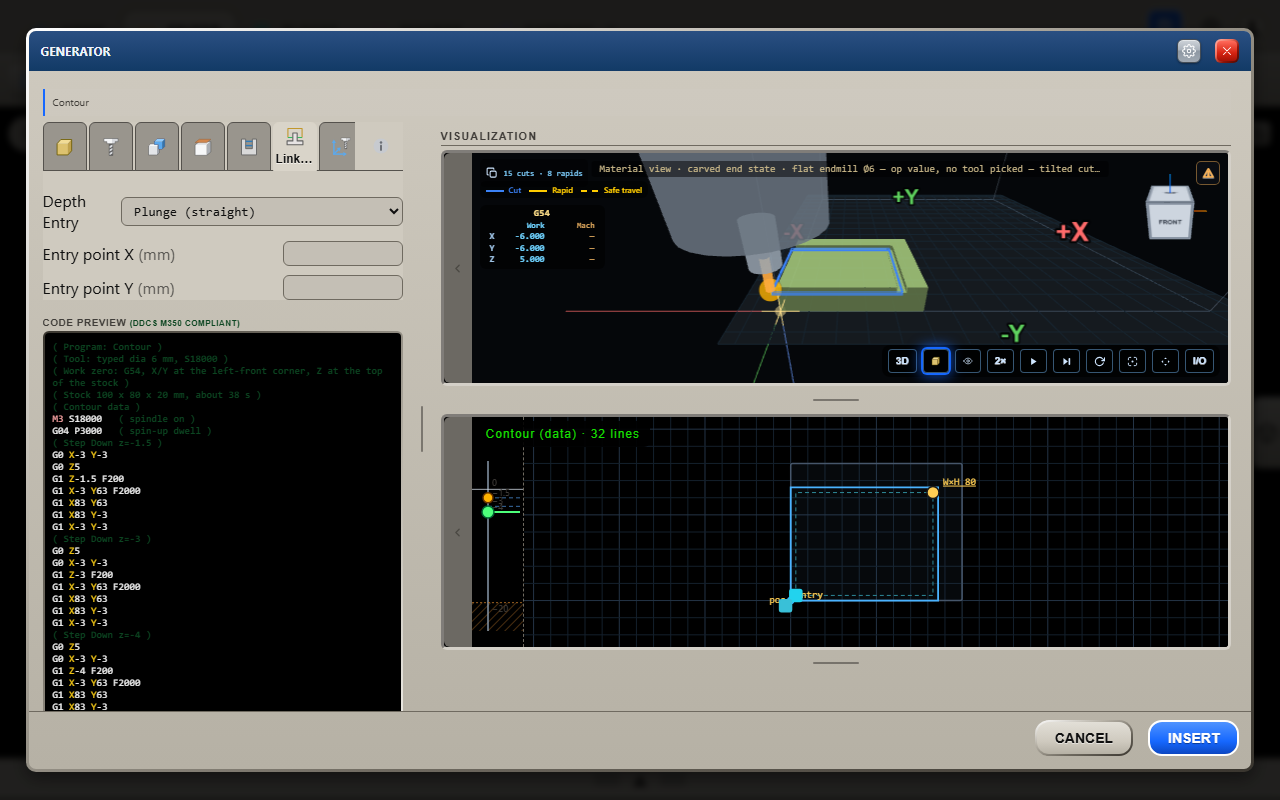Open the blue and white cubes tab
Viewport: 1280px width, 800px height.
tap(157, 146)
